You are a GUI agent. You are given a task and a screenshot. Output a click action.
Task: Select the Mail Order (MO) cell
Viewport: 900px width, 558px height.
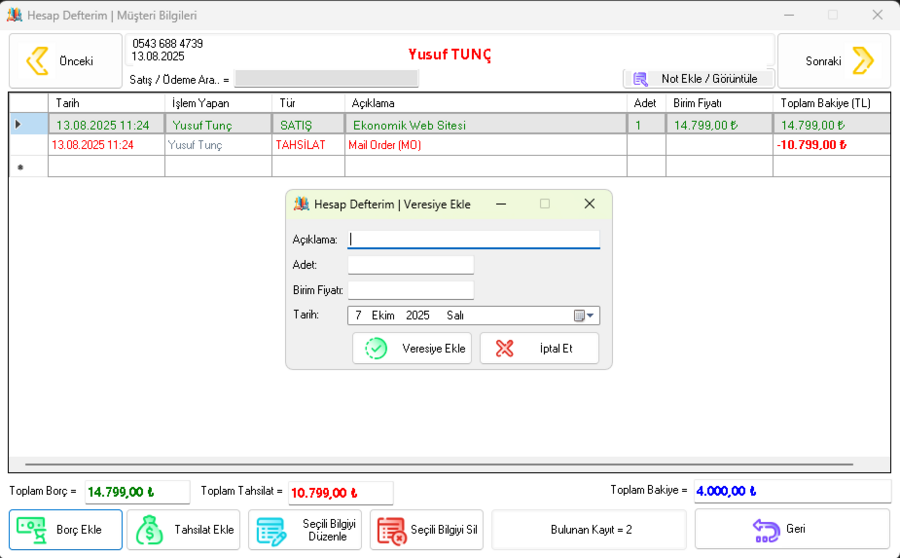[486, 145]
